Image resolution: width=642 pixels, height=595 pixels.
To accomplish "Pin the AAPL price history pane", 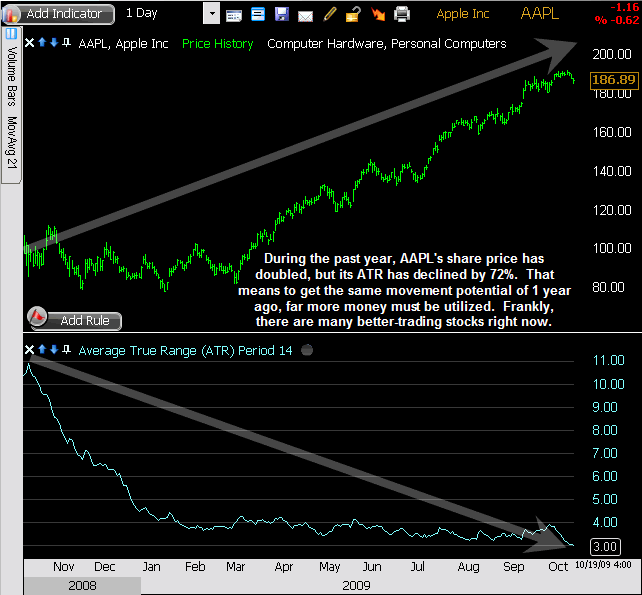I will point(66,42).
